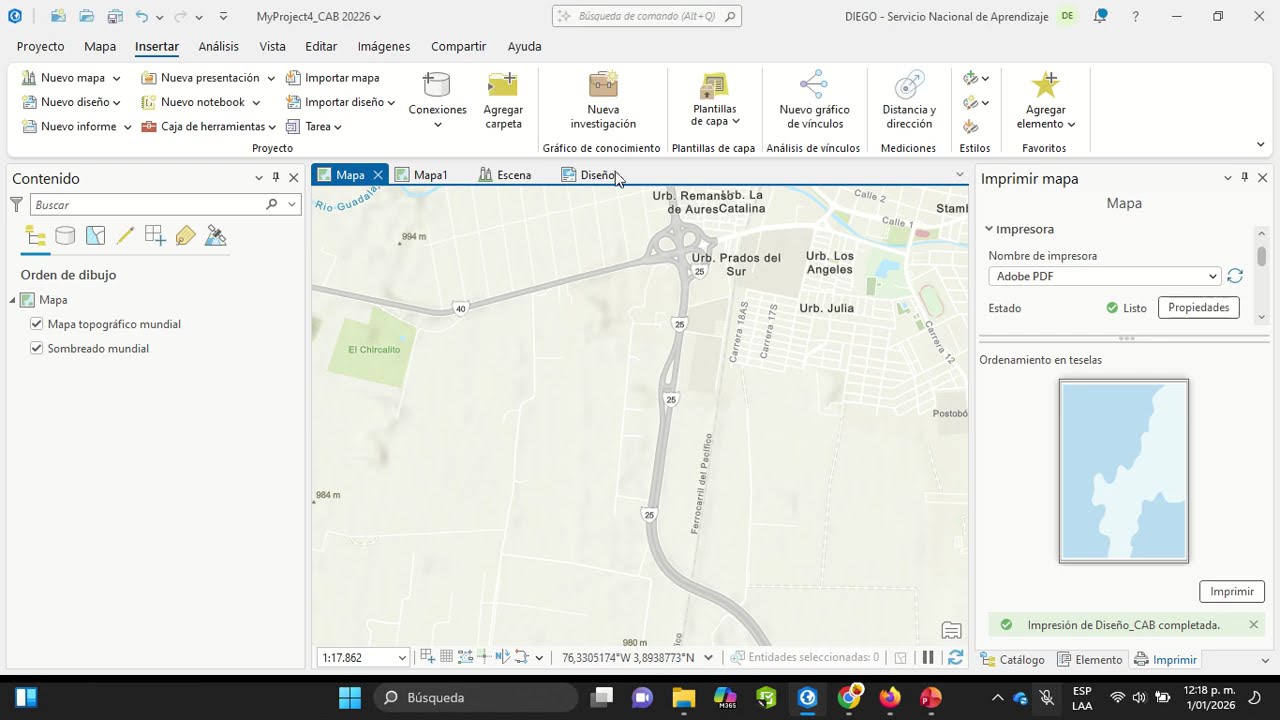Select List By Selection icon

95,236
